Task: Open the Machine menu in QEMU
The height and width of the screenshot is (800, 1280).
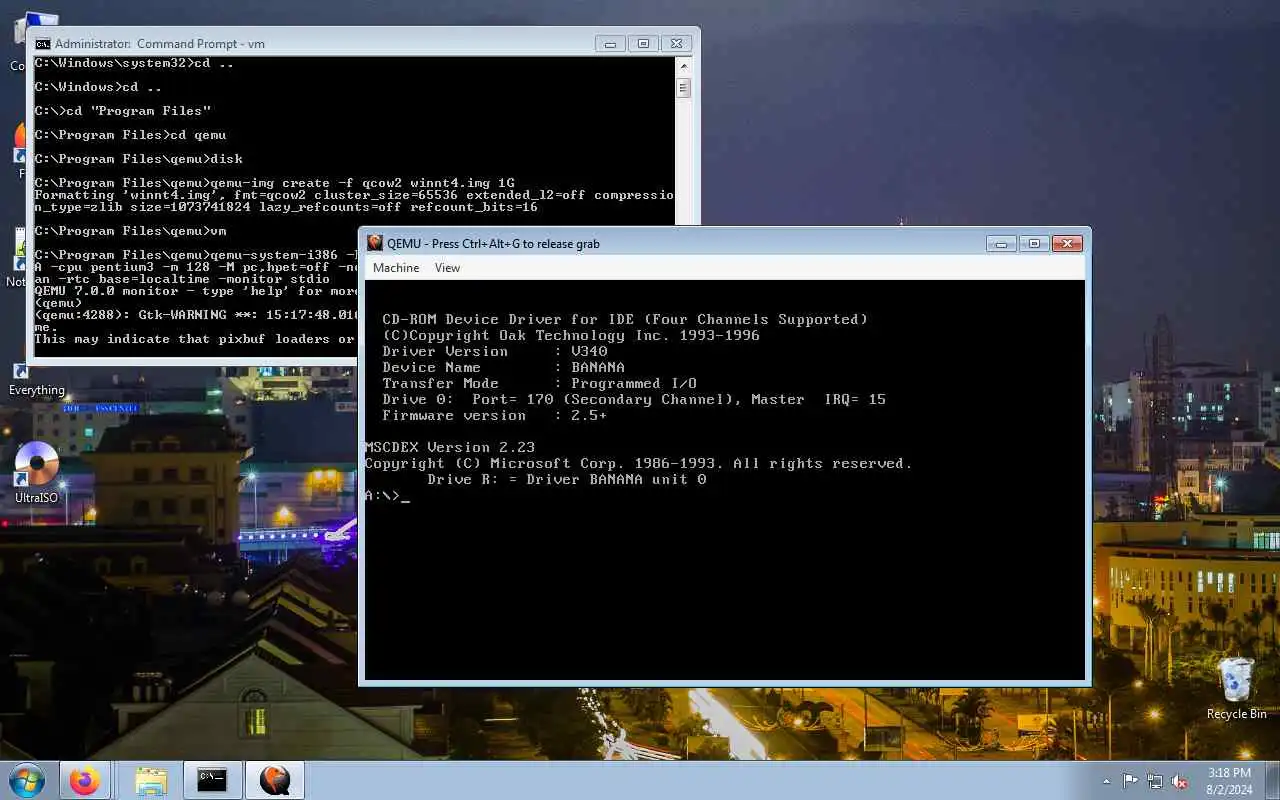Action: 396,268
